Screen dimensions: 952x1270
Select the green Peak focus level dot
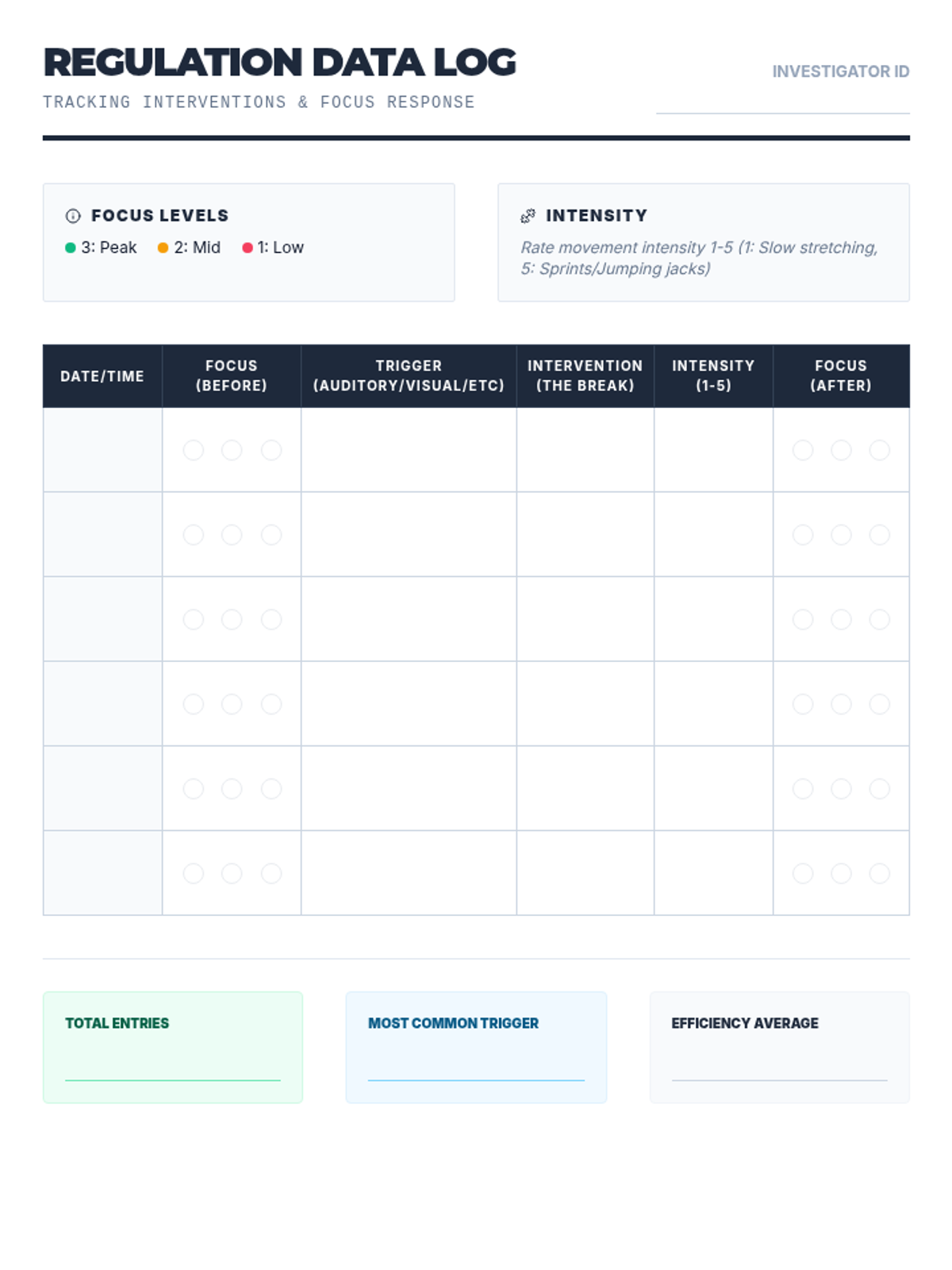tap(71, 248)
